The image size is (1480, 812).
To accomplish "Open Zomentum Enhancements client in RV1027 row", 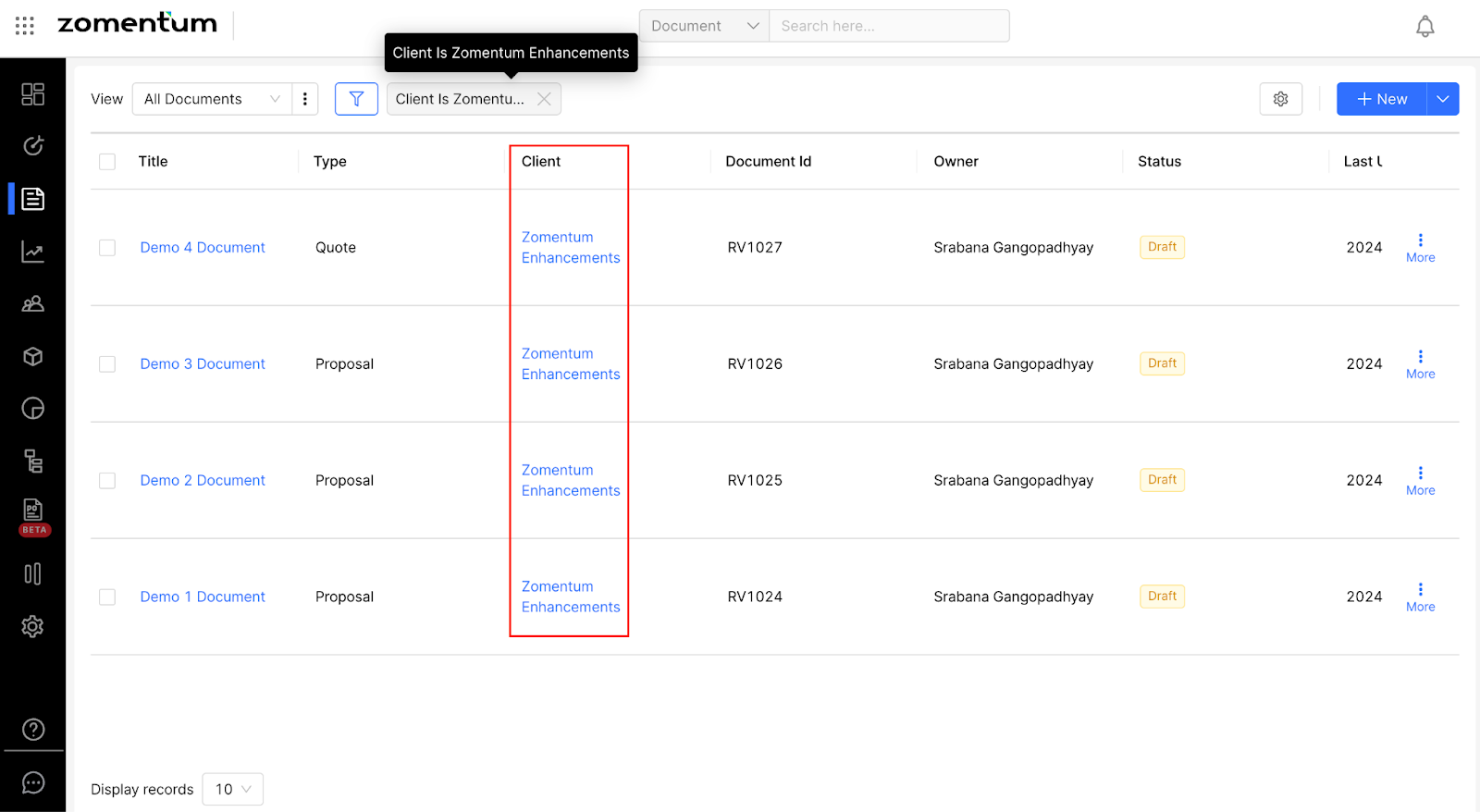I will [571, 248].
